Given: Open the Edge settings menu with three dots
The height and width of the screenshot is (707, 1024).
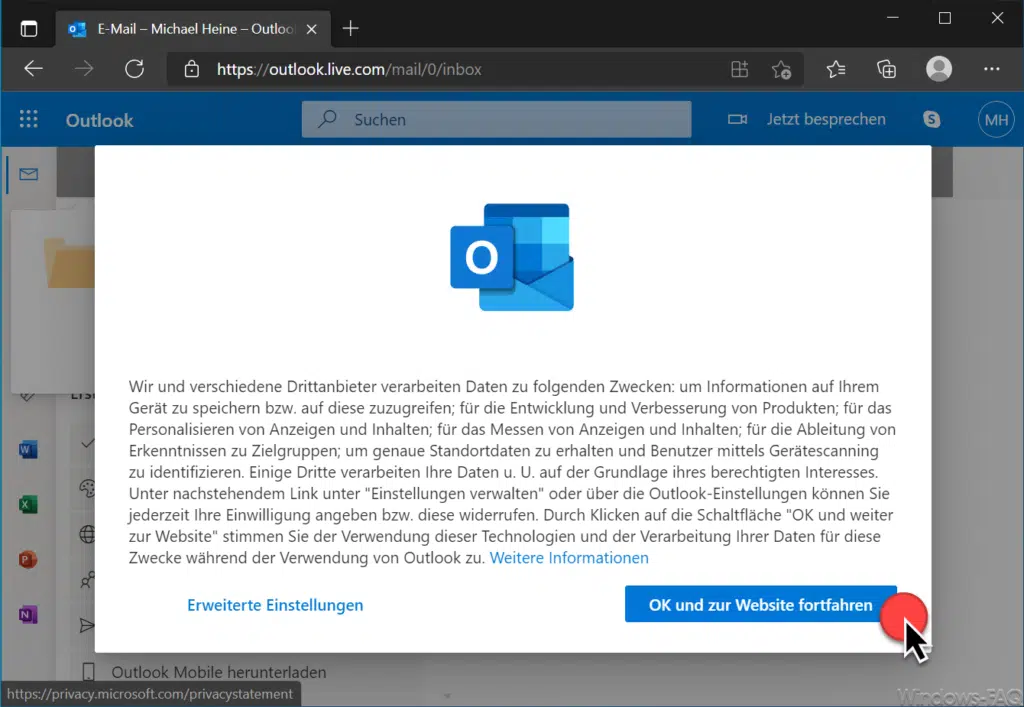Looking at the screenshot, I should (x=992, y=69).
